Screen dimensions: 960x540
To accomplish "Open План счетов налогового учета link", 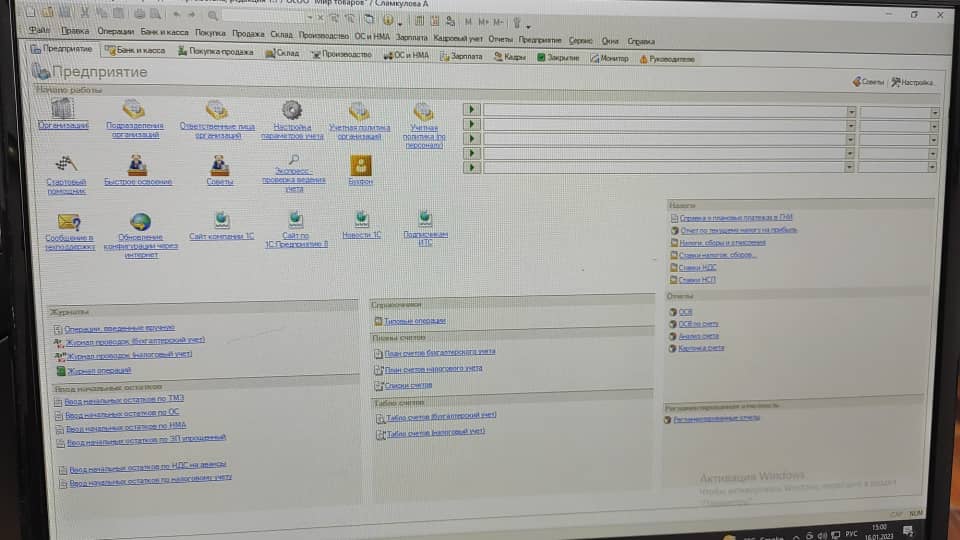I will (x=433, y=369).
